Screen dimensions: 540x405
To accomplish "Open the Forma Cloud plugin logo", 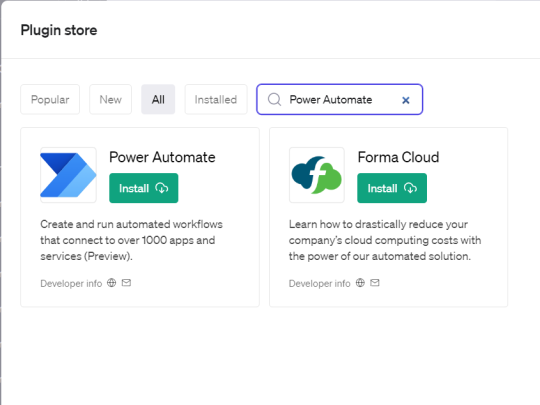I will coord(316,175).
